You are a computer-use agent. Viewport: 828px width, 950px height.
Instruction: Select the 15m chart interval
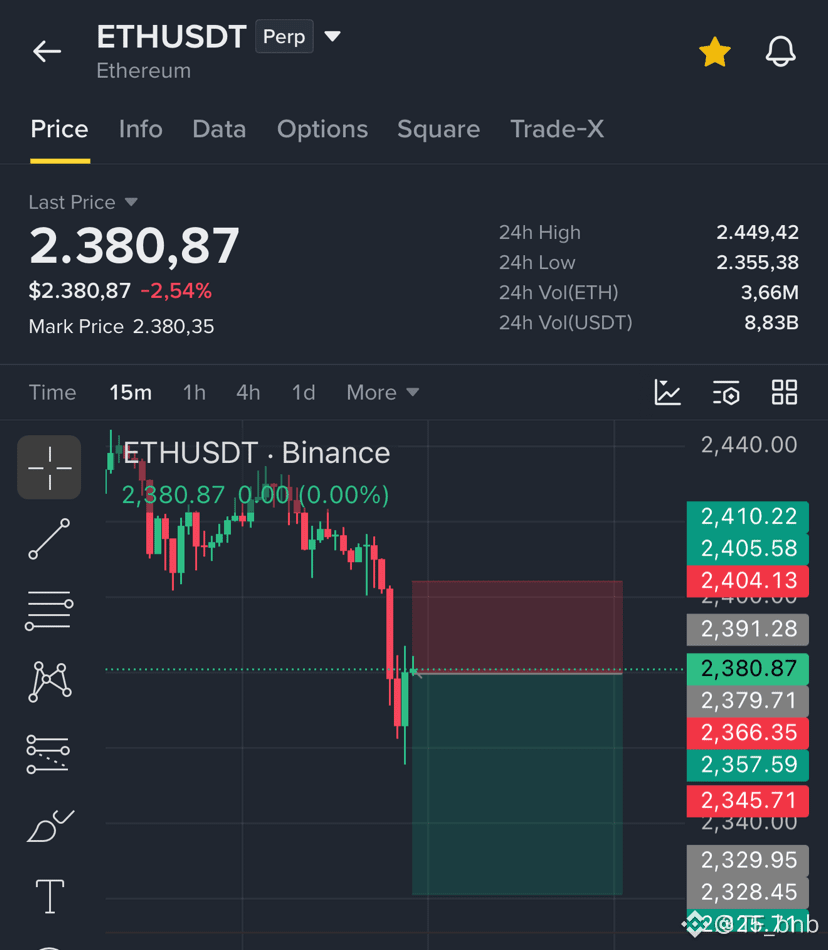point(130,393)
